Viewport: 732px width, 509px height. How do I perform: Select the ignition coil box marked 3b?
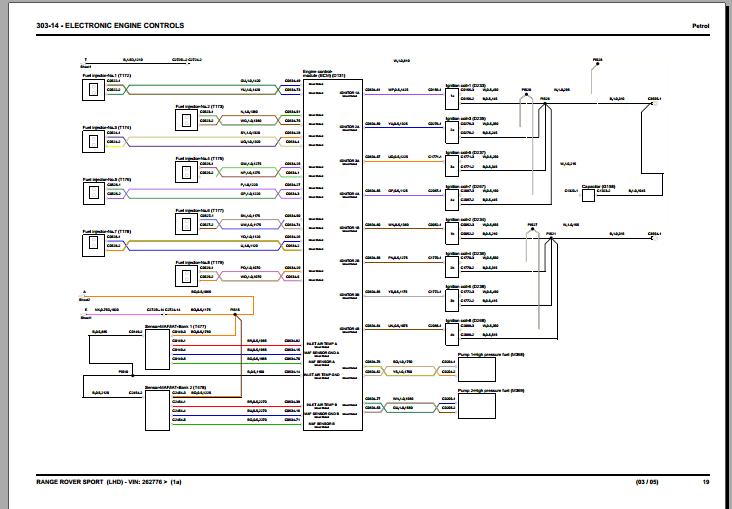click(x=452, y=301)
